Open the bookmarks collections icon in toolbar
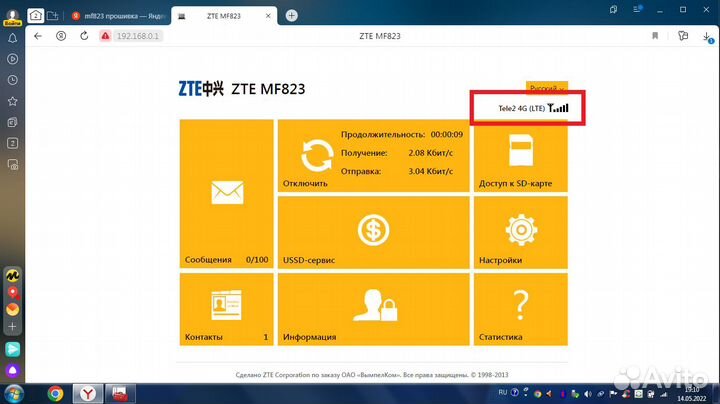 683,36
